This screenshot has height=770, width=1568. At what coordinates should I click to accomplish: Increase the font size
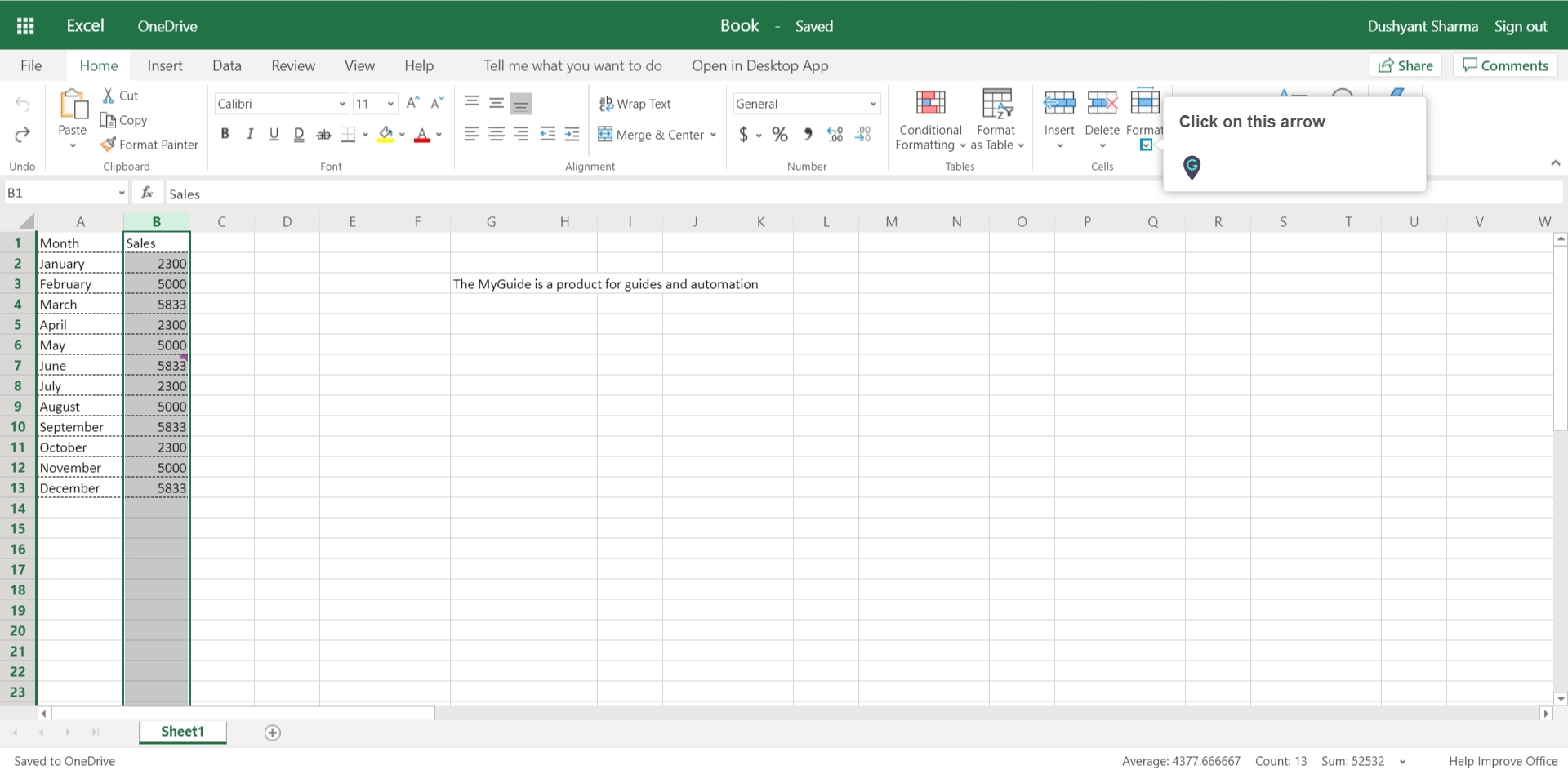pyautogui.click(x=412, y=103)
